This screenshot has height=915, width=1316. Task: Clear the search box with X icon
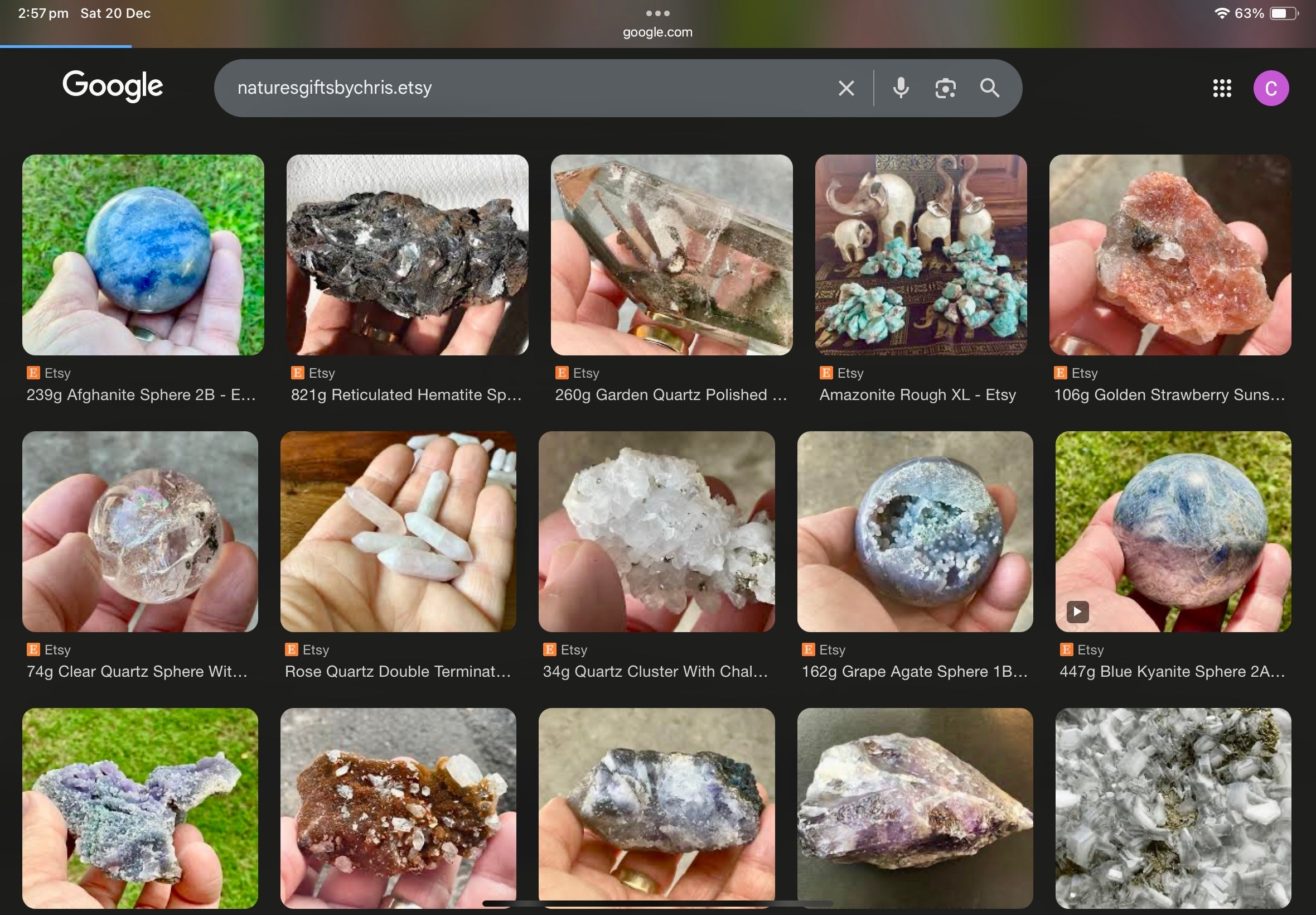(x=846, y=88)
